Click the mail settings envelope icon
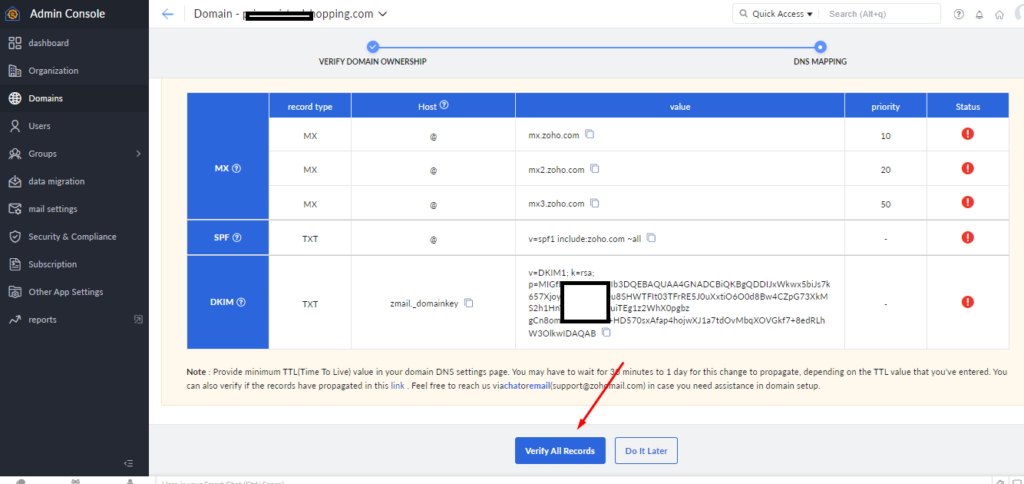This screenshot has height=484, width=1024. point(15,209)
